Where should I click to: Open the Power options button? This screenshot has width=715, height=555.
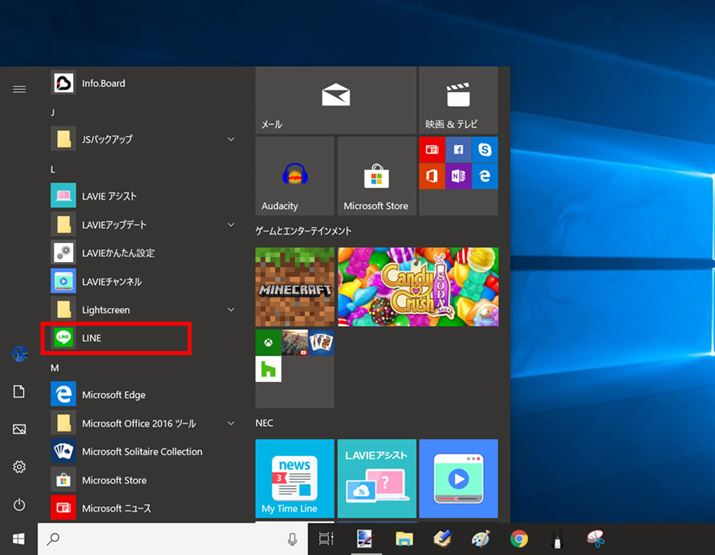click(x=19, y=505)
